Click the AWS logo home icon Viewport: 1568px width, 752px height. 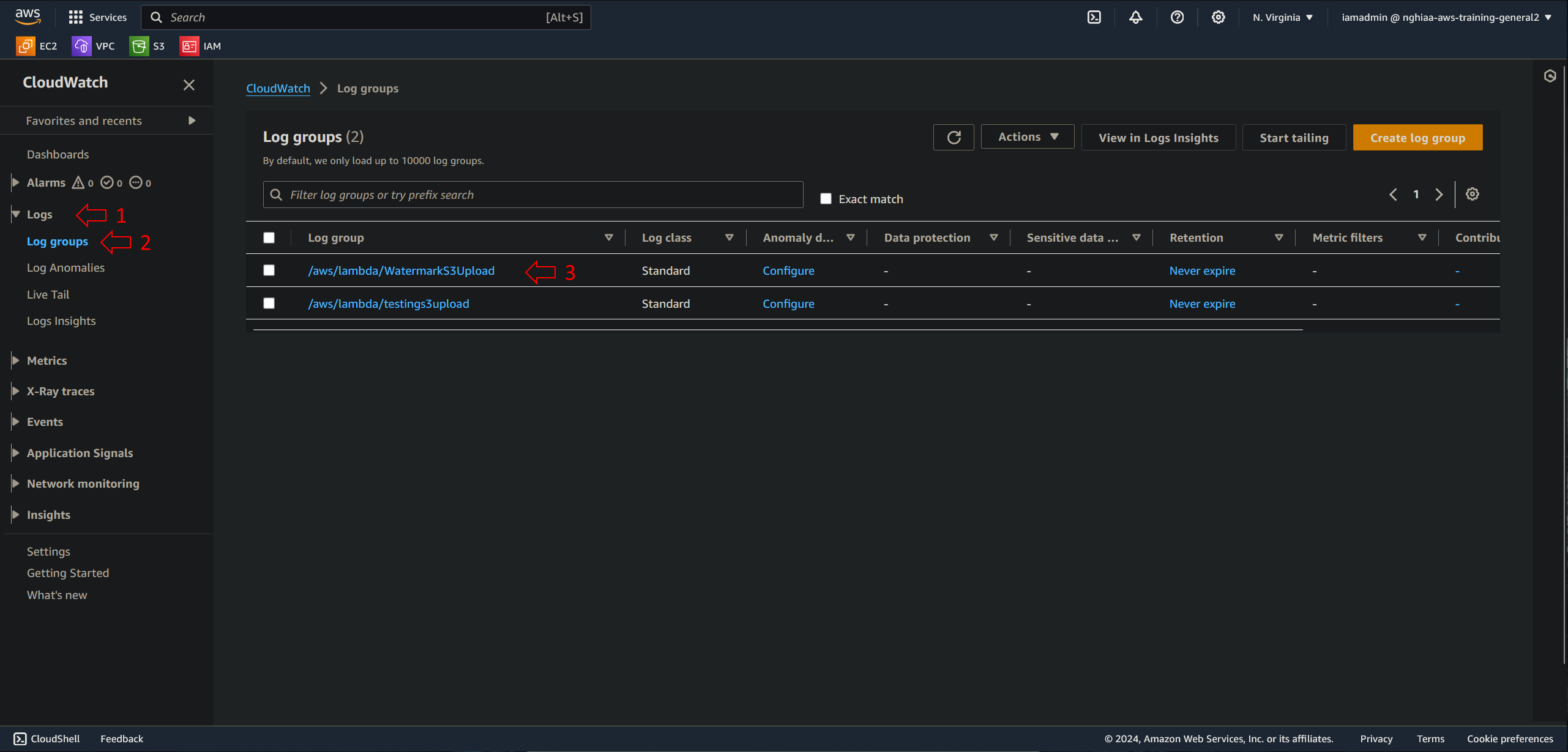(28, 17)
